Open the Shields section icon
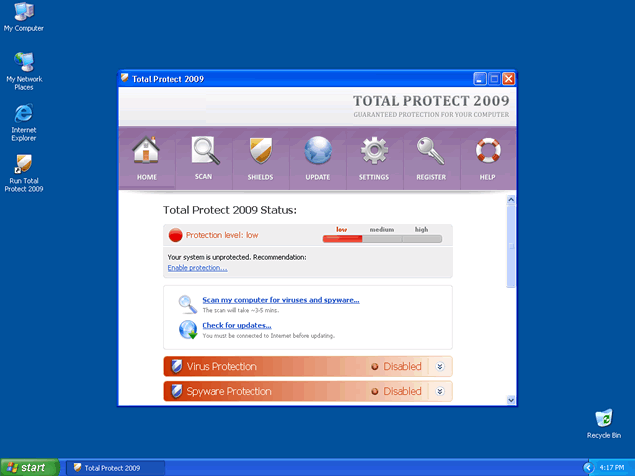Image resolution: width=635 pixels, height=476 pixels. [260, 152]
